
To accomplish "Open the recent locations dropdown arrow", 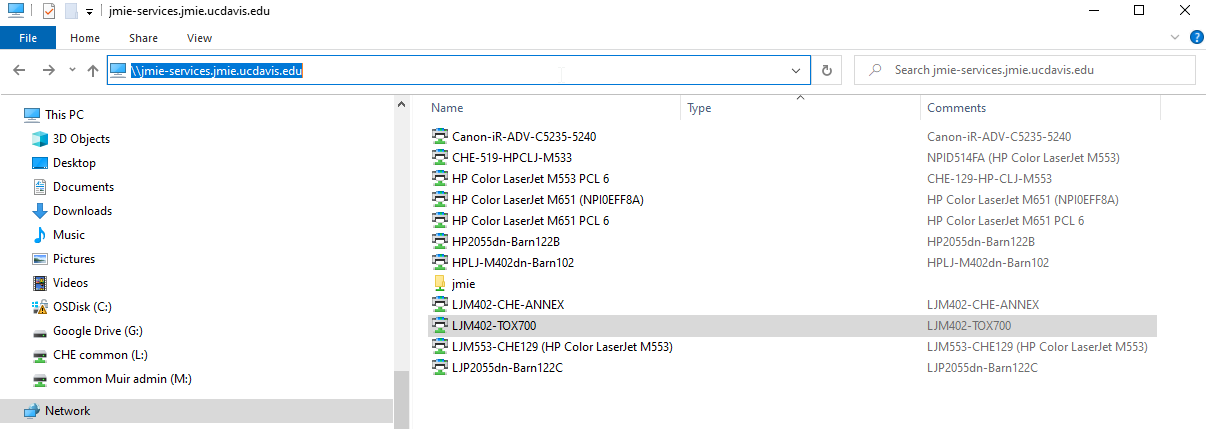I will coord(72,70).
